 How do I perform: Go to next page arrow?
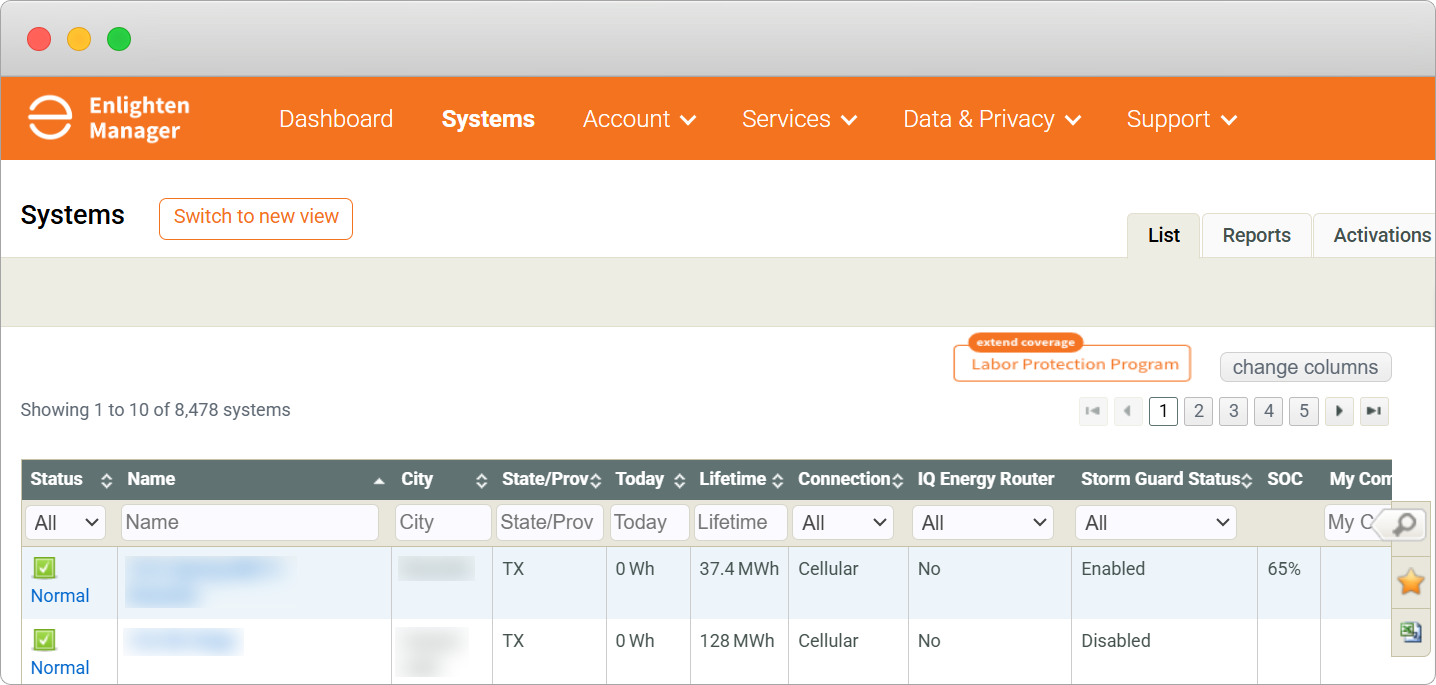[1339, 411]
